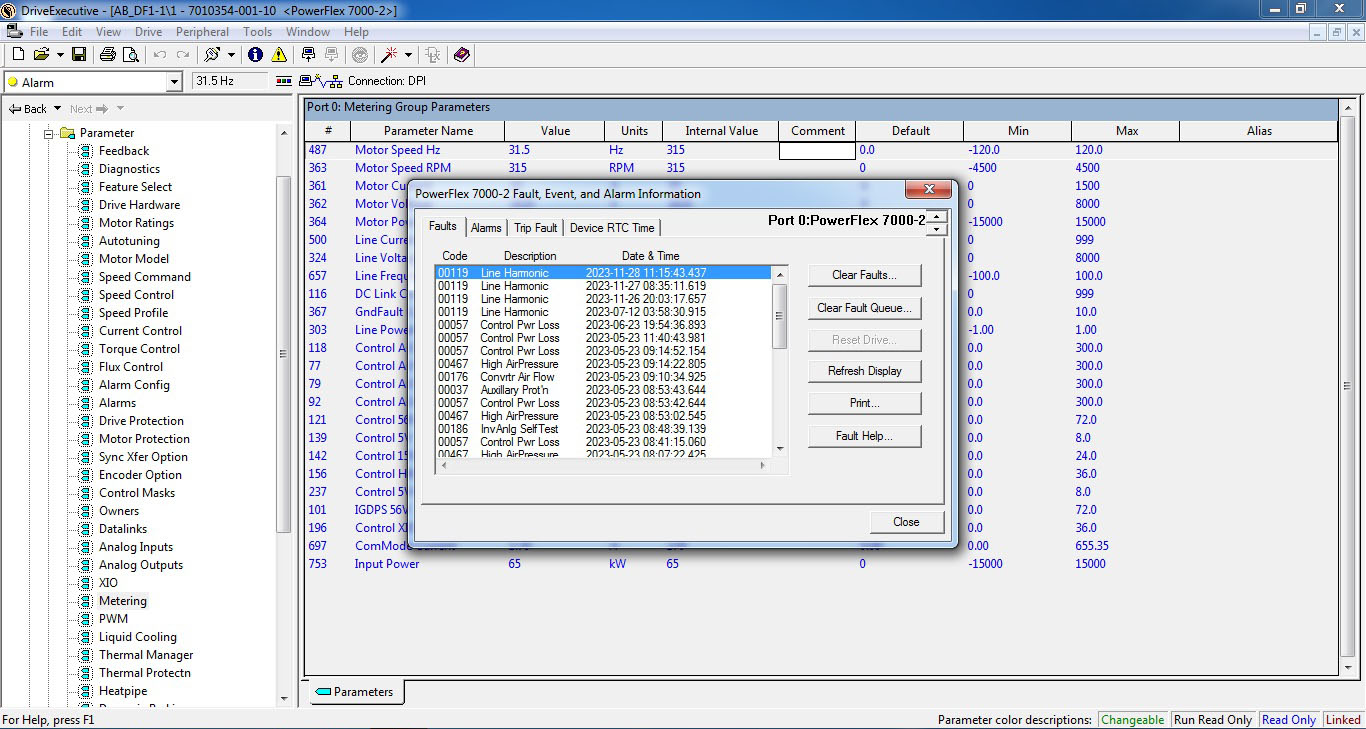Select the Convrtr Air Flow fault row
Screen dimensions: 1366x729
(604, 377)
